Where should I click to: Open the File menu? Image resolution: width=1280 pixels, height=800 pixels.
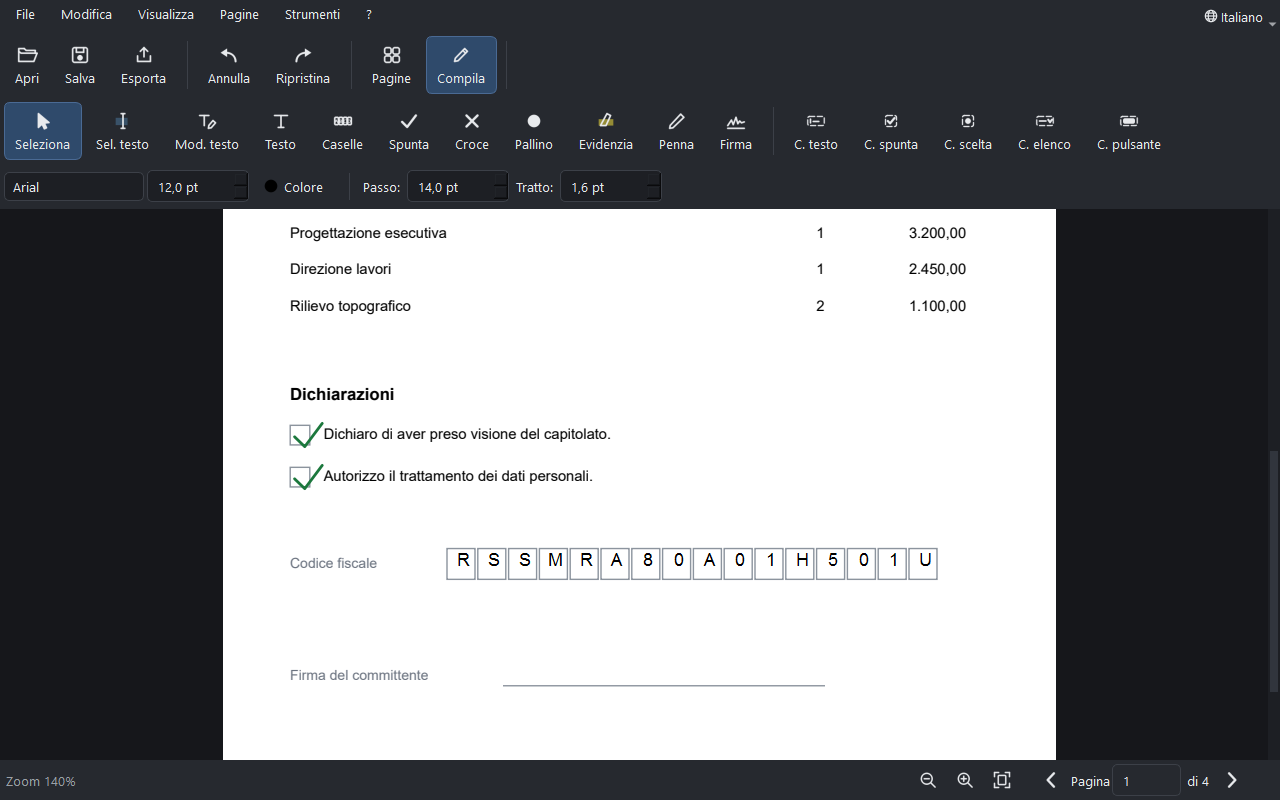coord(25,15)
